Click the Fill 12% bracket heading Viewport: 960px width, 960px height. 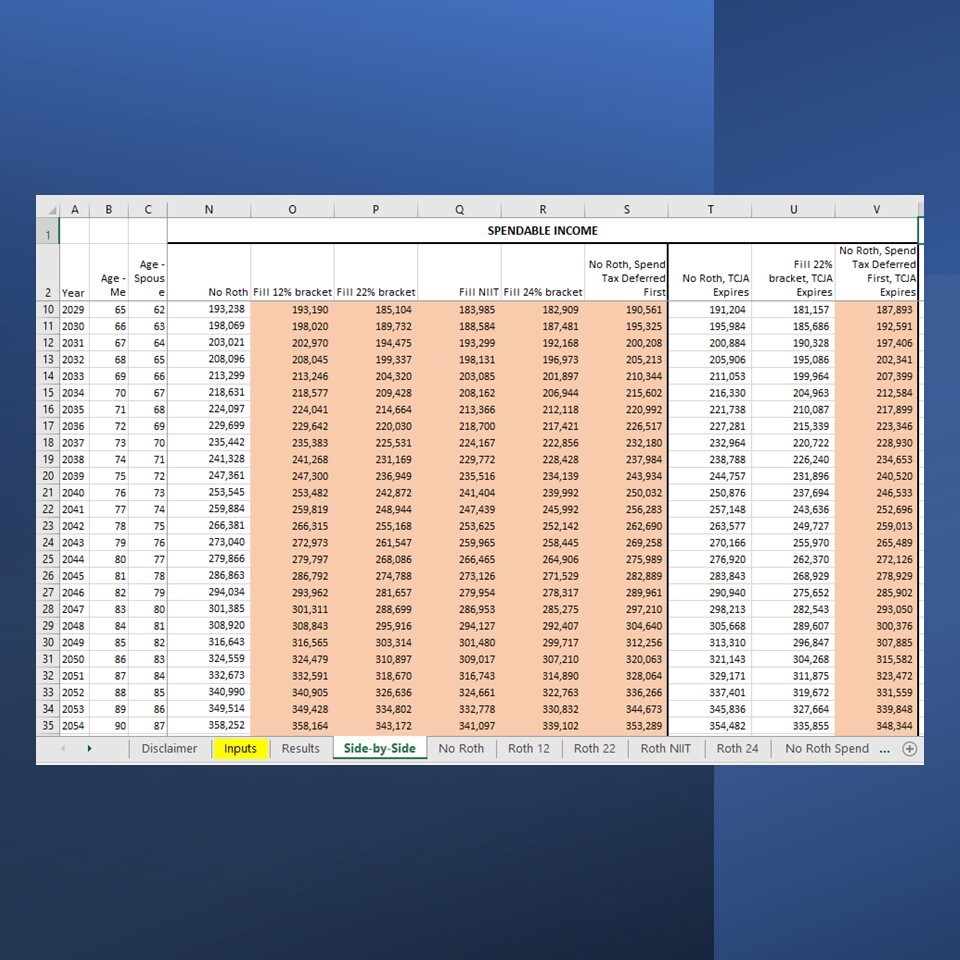(x=293, y=272)
